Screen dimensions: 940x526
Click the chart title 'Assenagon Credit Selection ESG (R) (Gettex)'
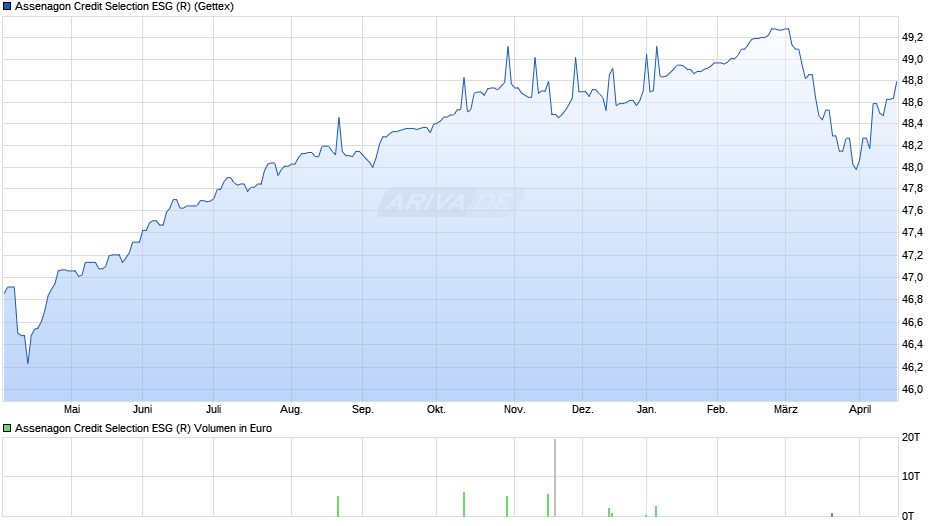124,7
